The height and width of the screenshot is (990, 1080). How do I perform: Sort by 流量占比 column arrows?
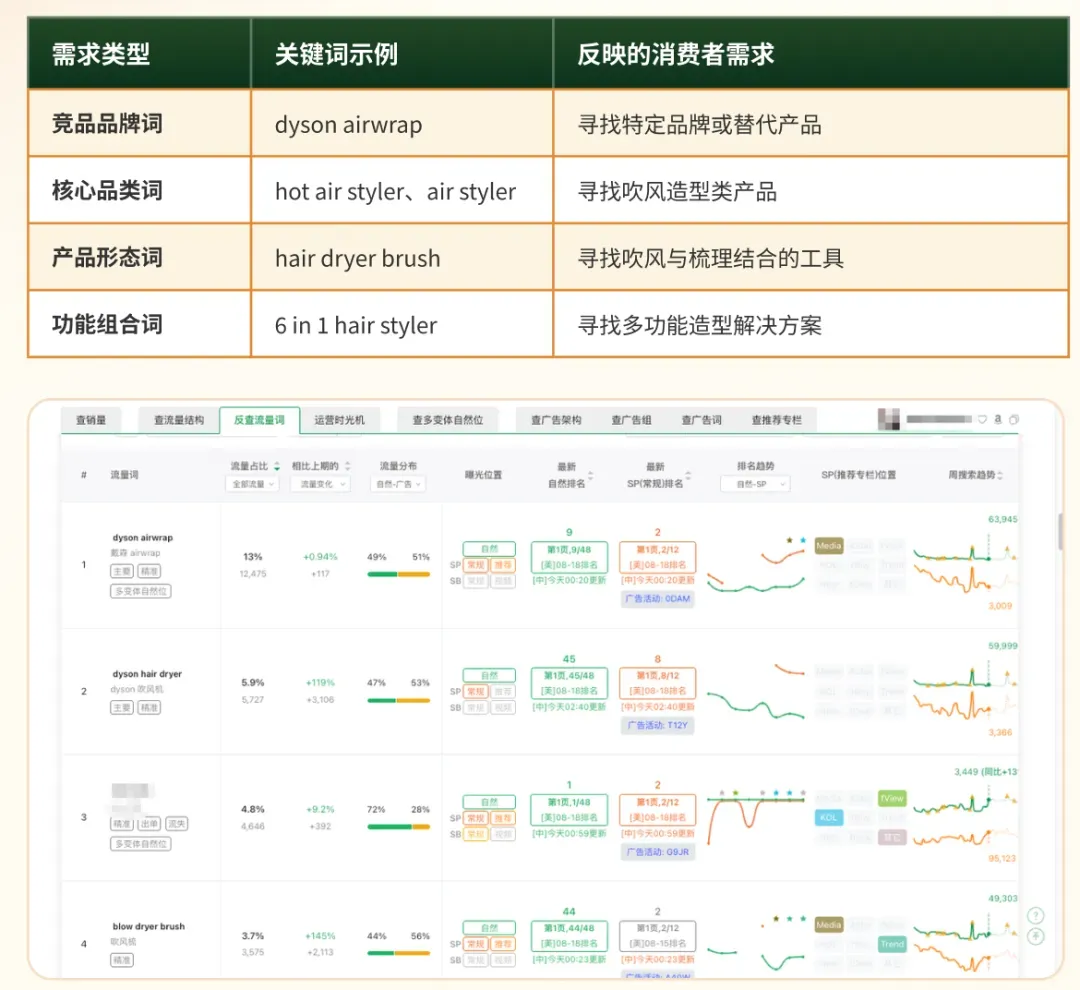click(x=277, y=466)
